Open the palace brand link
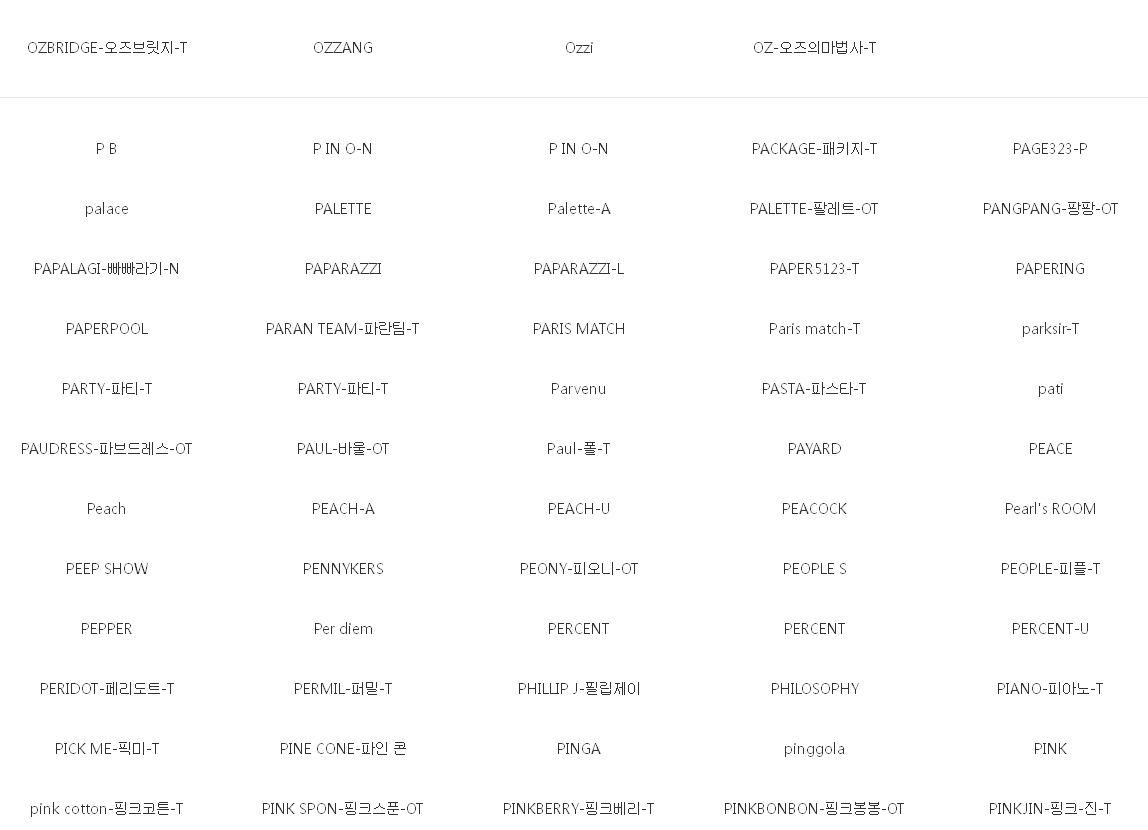 tap(107, 209)
